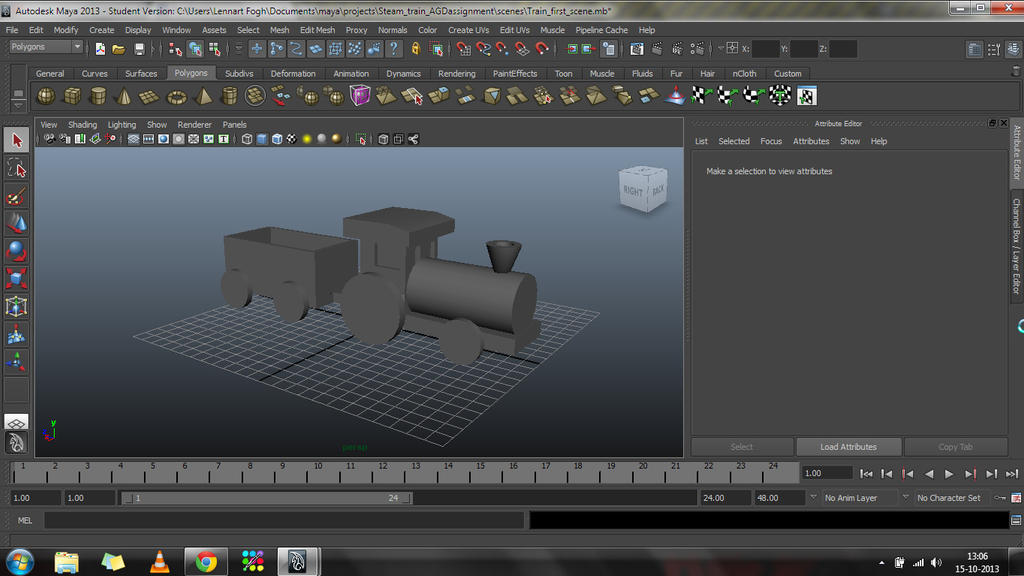1024x576 pixels.
Task: Toggle wireframe display in viewport toolbar
Action: pyautogui.click(x=247, y=139)
